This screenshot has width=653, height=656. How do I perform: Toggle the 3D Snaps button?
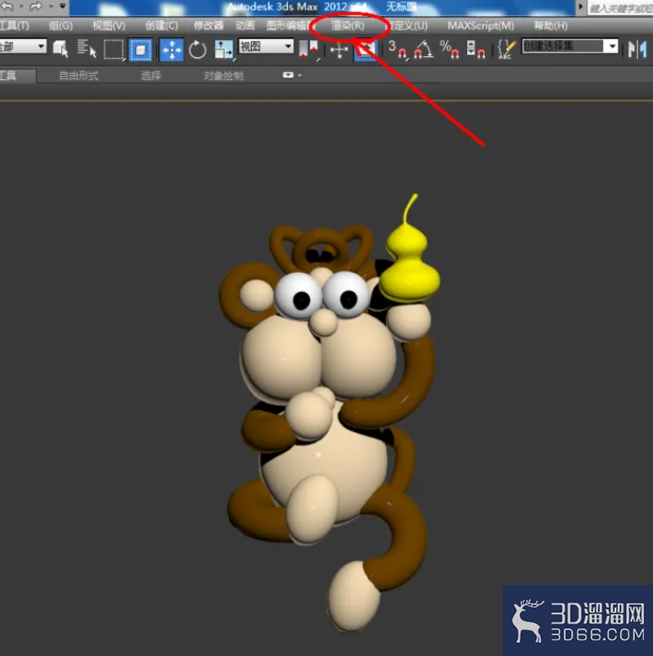pos(397,50)
